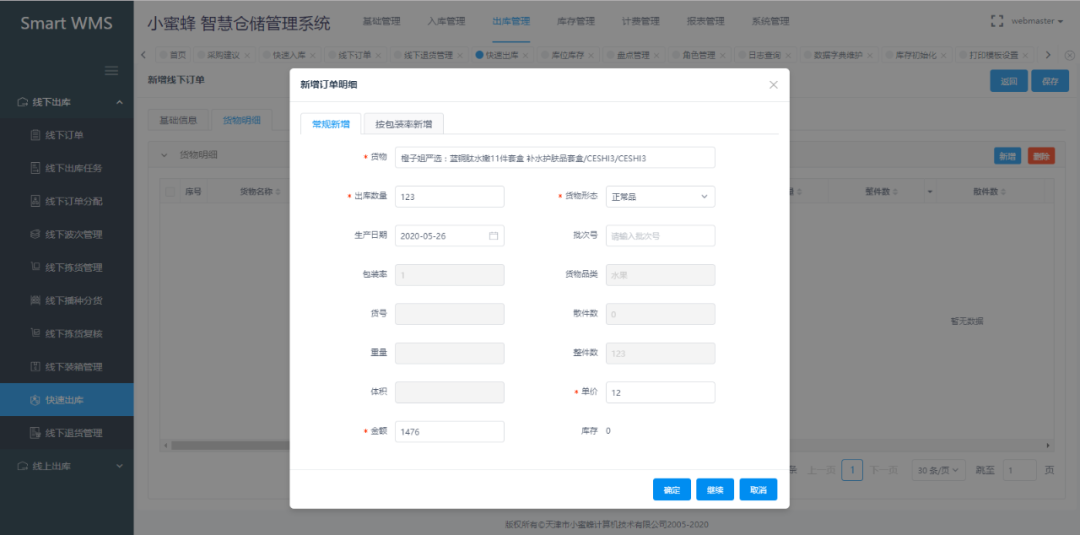Open the webmaster user dropdown
This screenshot has width=1080, height=535.
[1037, 21]
